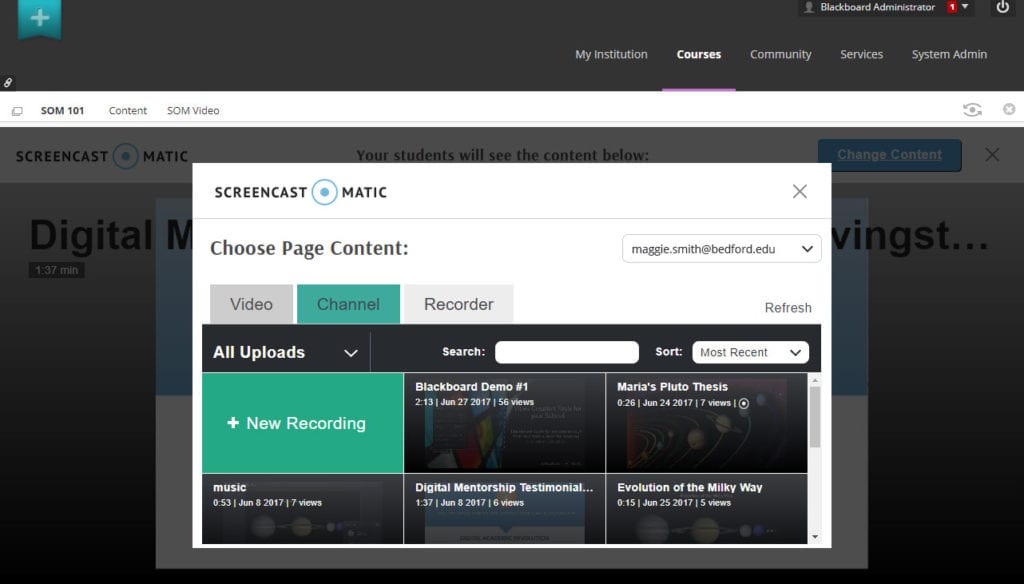Open the Content breadcrumb link

coord(128,110)
